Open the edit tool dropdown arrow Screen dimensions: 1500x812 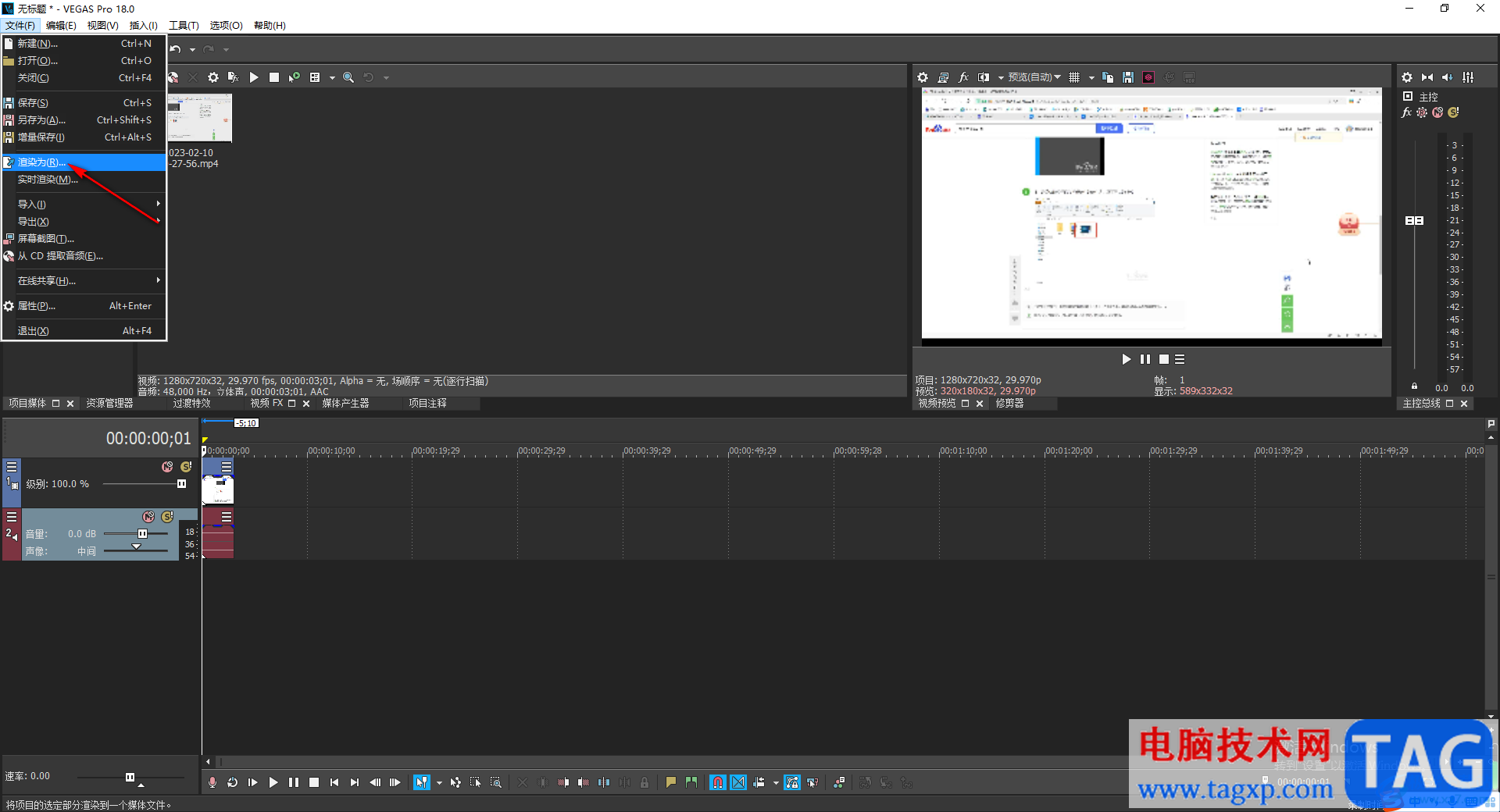[x=439, y=782]
